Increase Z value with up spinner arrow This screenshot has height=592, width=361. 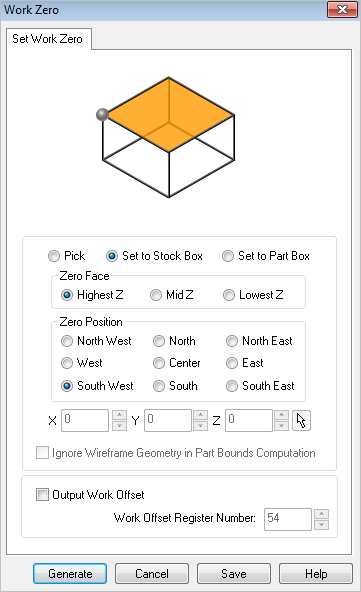(281, 415)
